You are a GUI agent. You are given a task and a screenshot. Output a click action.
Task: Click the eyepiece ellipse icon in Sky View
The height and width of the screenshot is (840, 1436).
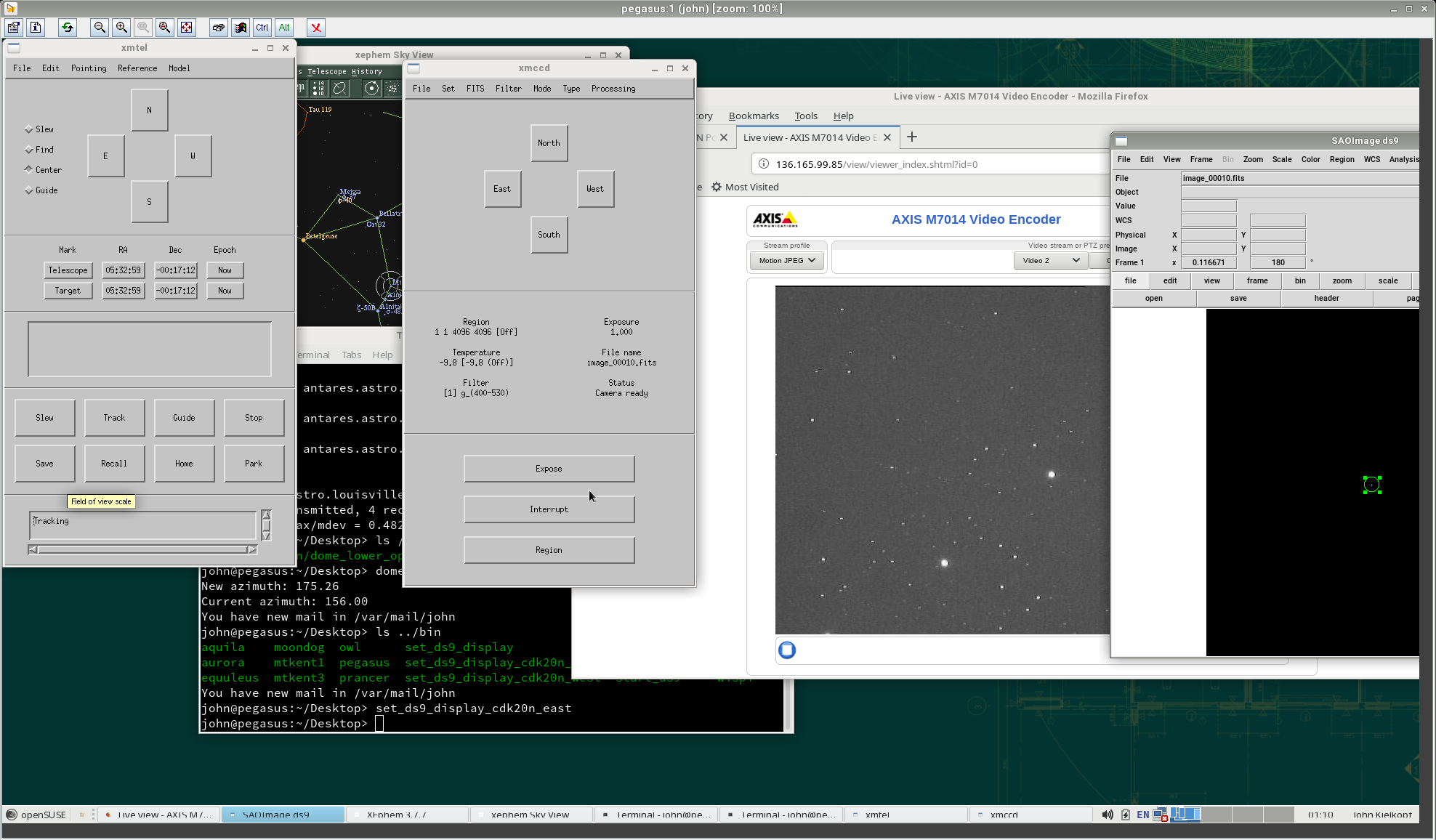coord(339,89)
